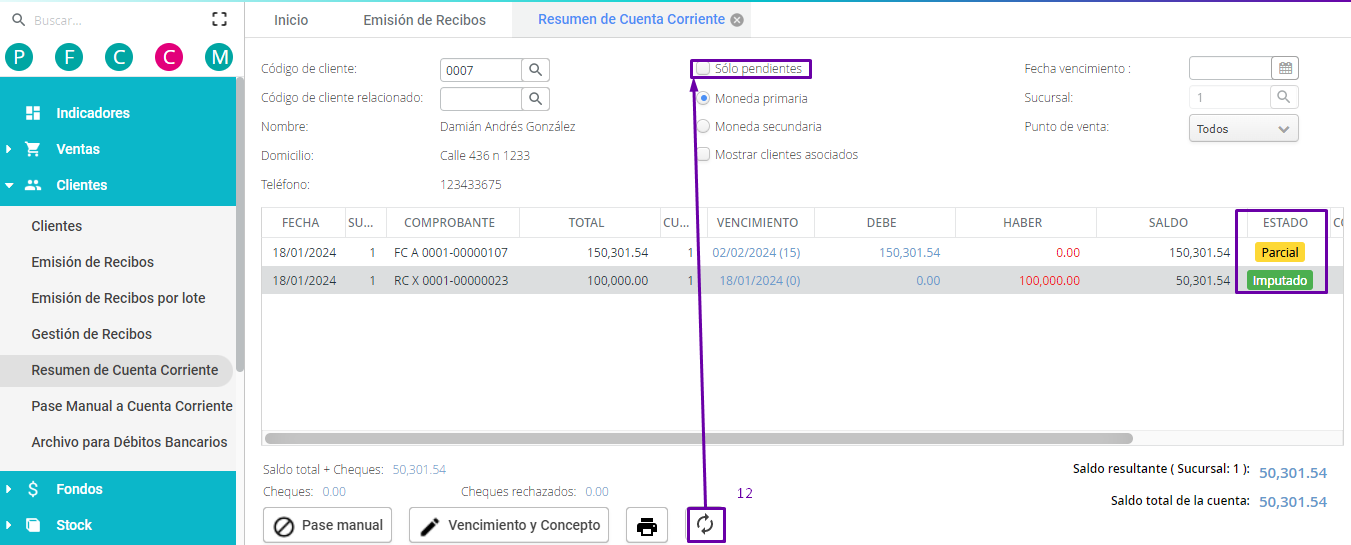Sort by the TOTAL column header
This screenshot has height=545, width=1351.
[587, 222]
